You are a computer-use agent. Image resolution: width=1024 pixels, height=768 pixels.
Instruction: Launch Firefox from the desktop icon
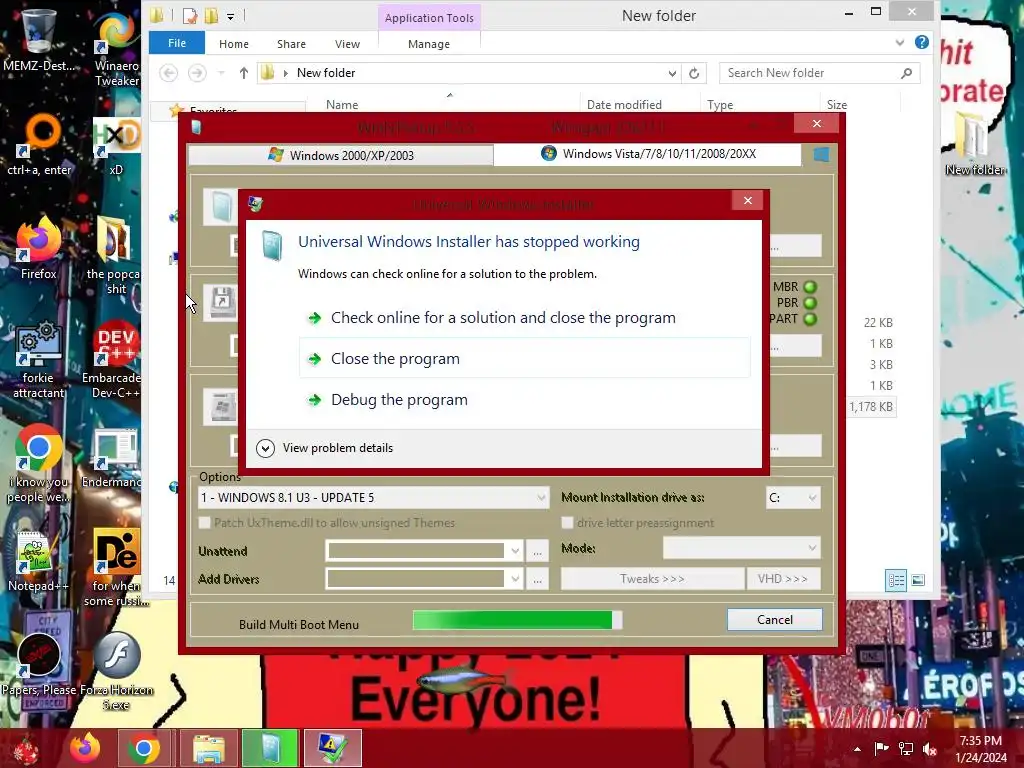[x=39, y=248]
